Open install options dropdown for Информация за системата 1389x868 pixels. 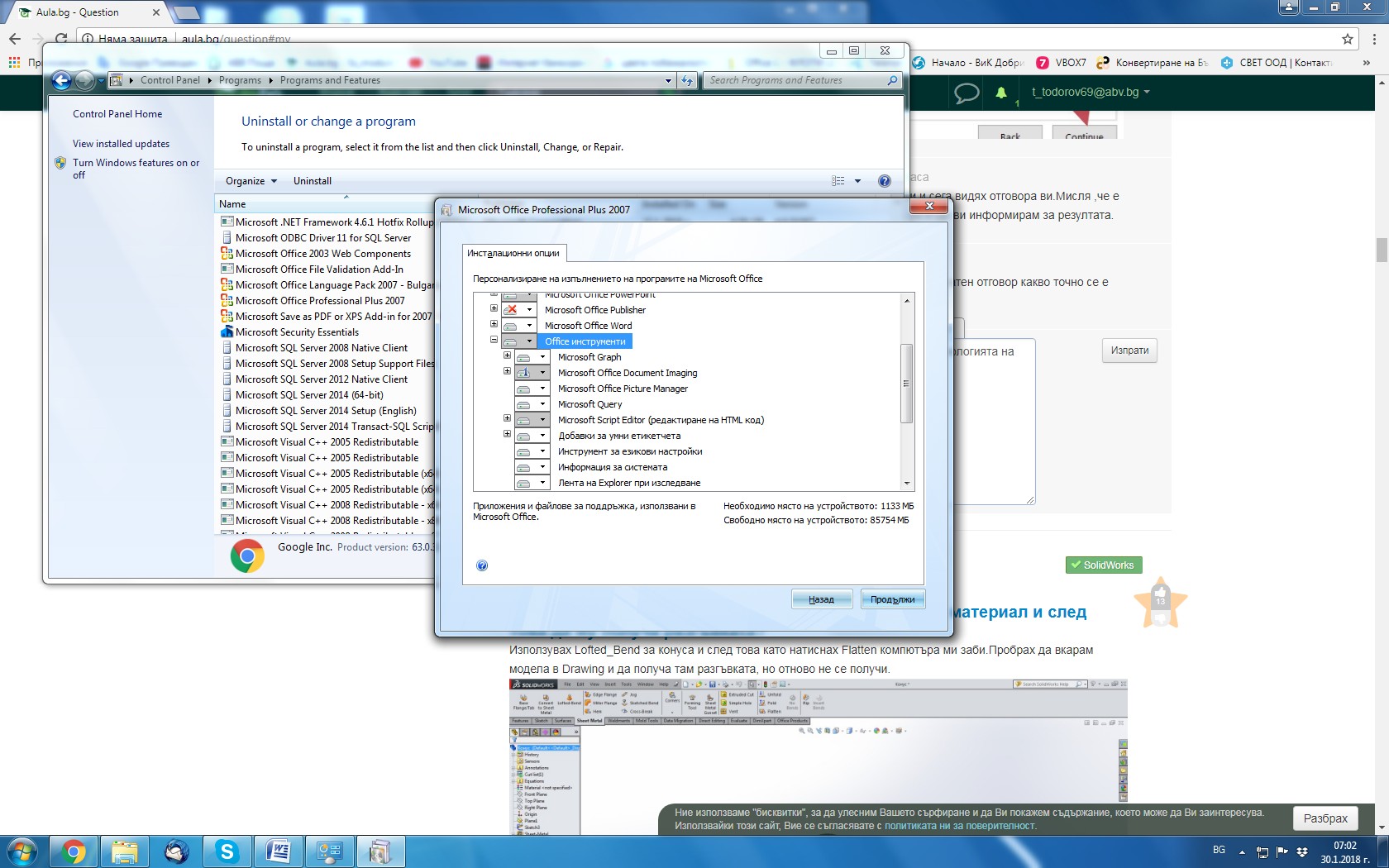(x=542, y=467)
